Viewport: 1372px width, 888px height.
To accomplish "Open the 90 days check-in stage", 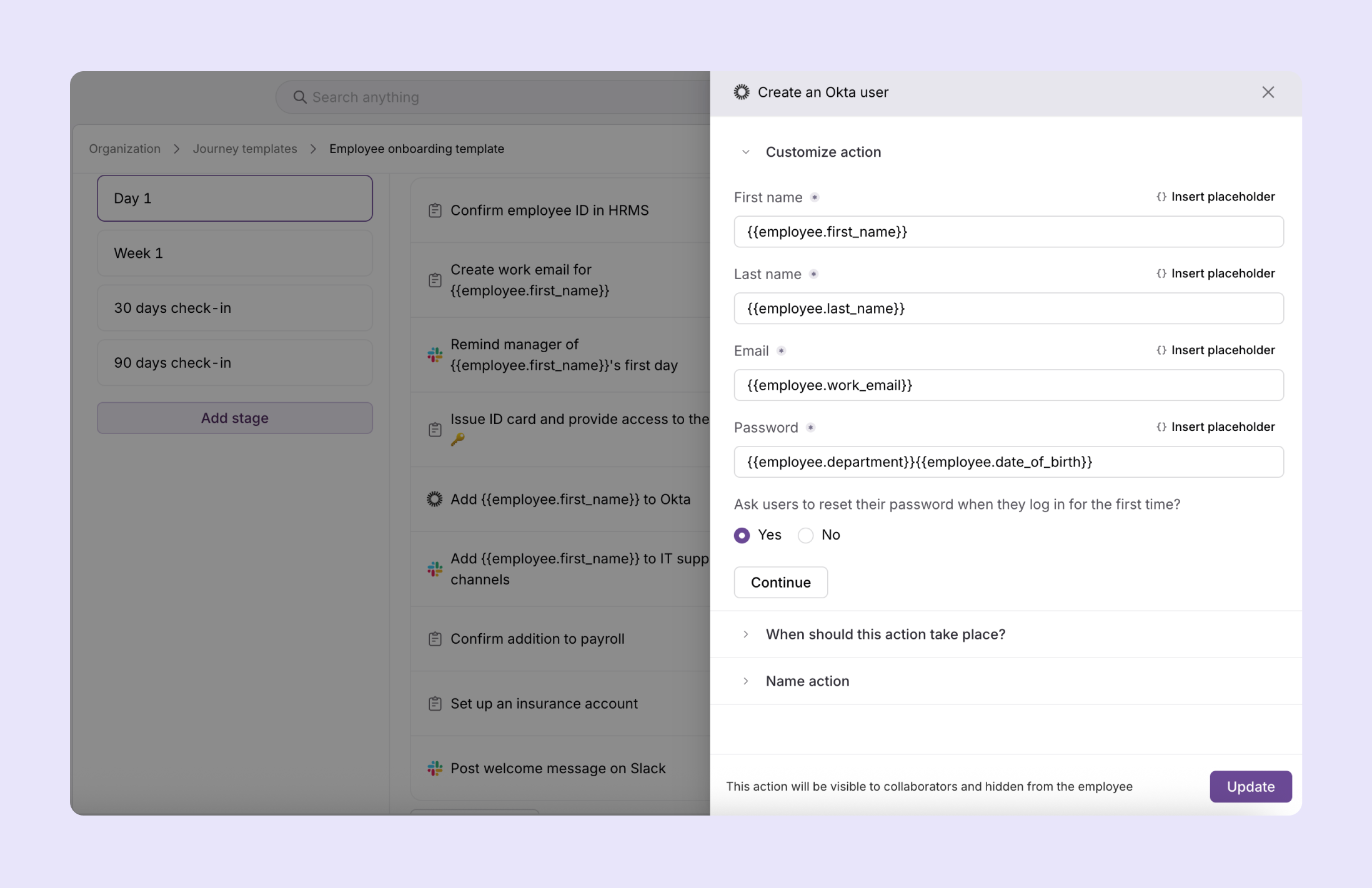I will pyautogui.click(x=234, y=363).
